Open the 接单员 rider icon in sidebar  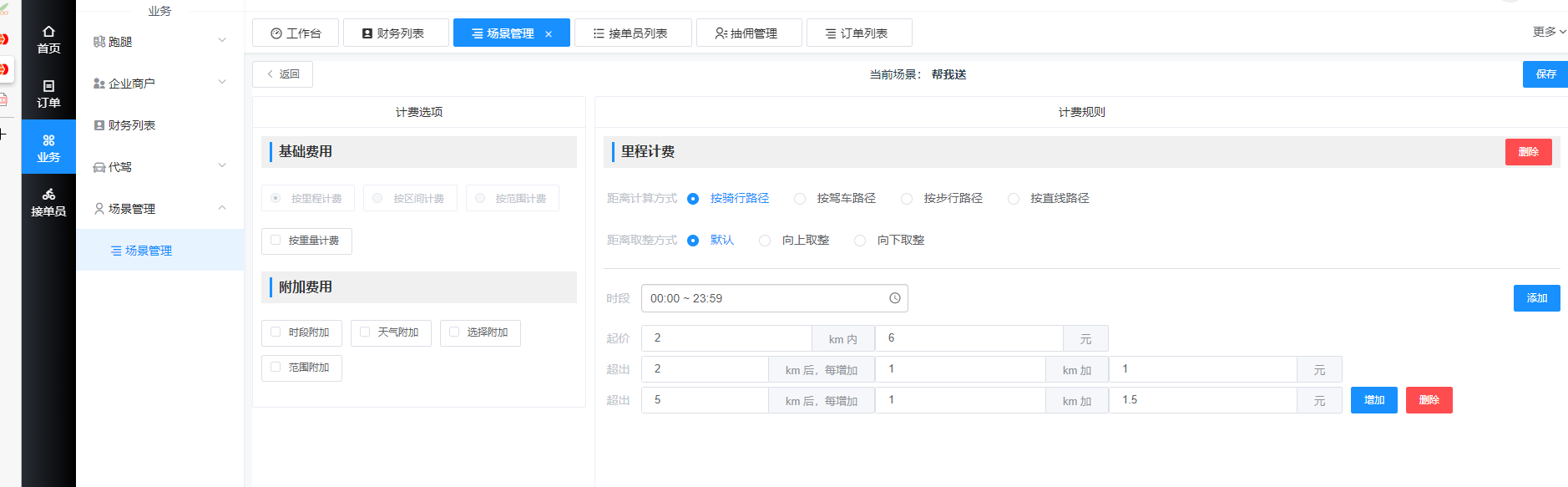point(48,195)
